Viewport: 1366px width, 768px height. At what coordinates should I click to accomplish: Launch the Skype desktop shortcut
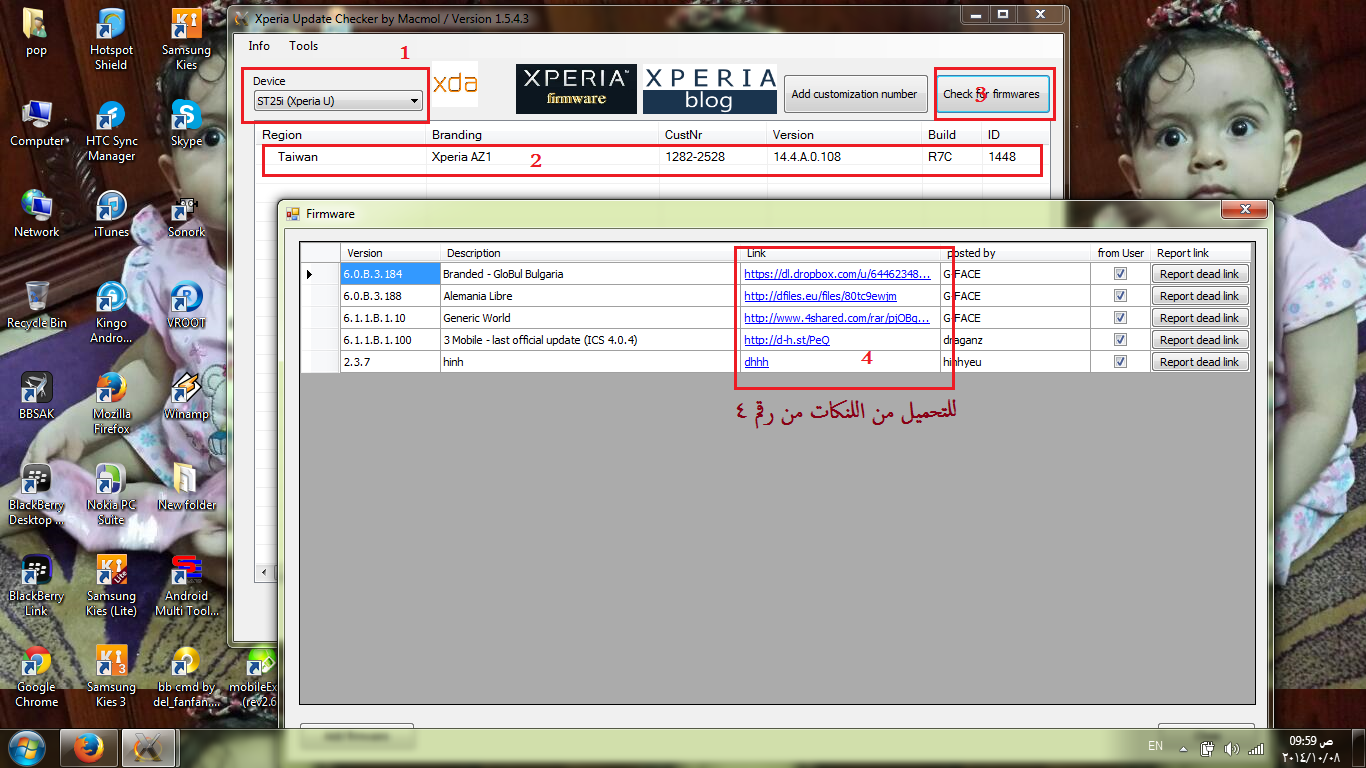click(x=186, y=123)
